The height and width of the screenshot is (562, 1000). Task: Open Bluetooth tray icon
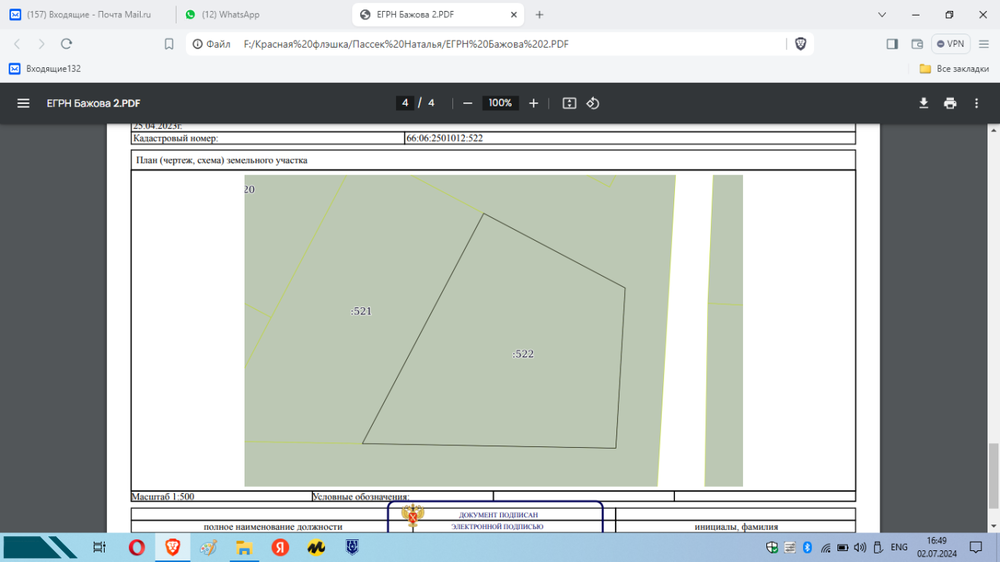807,547
